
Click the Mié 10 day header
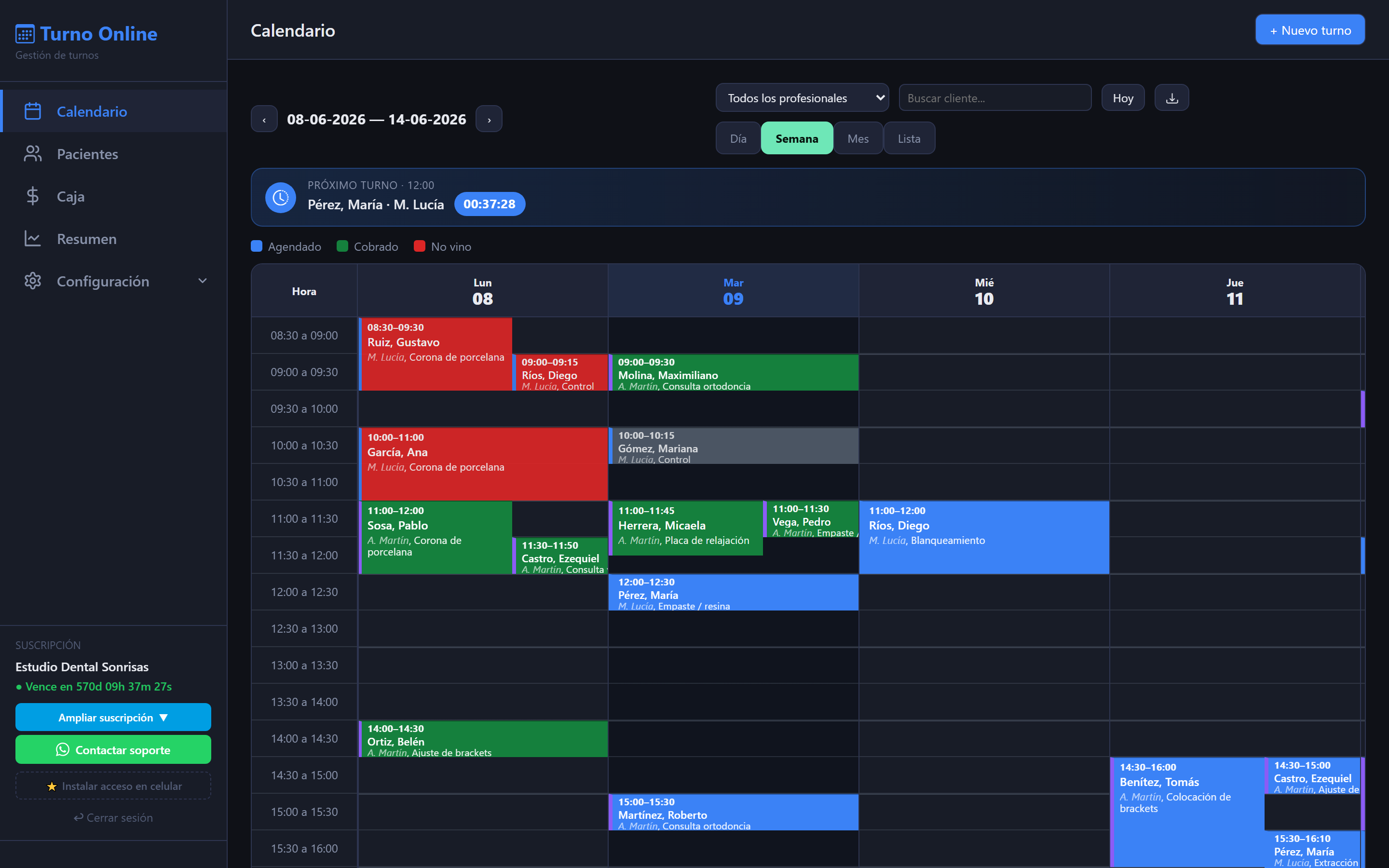coord(984,291)
